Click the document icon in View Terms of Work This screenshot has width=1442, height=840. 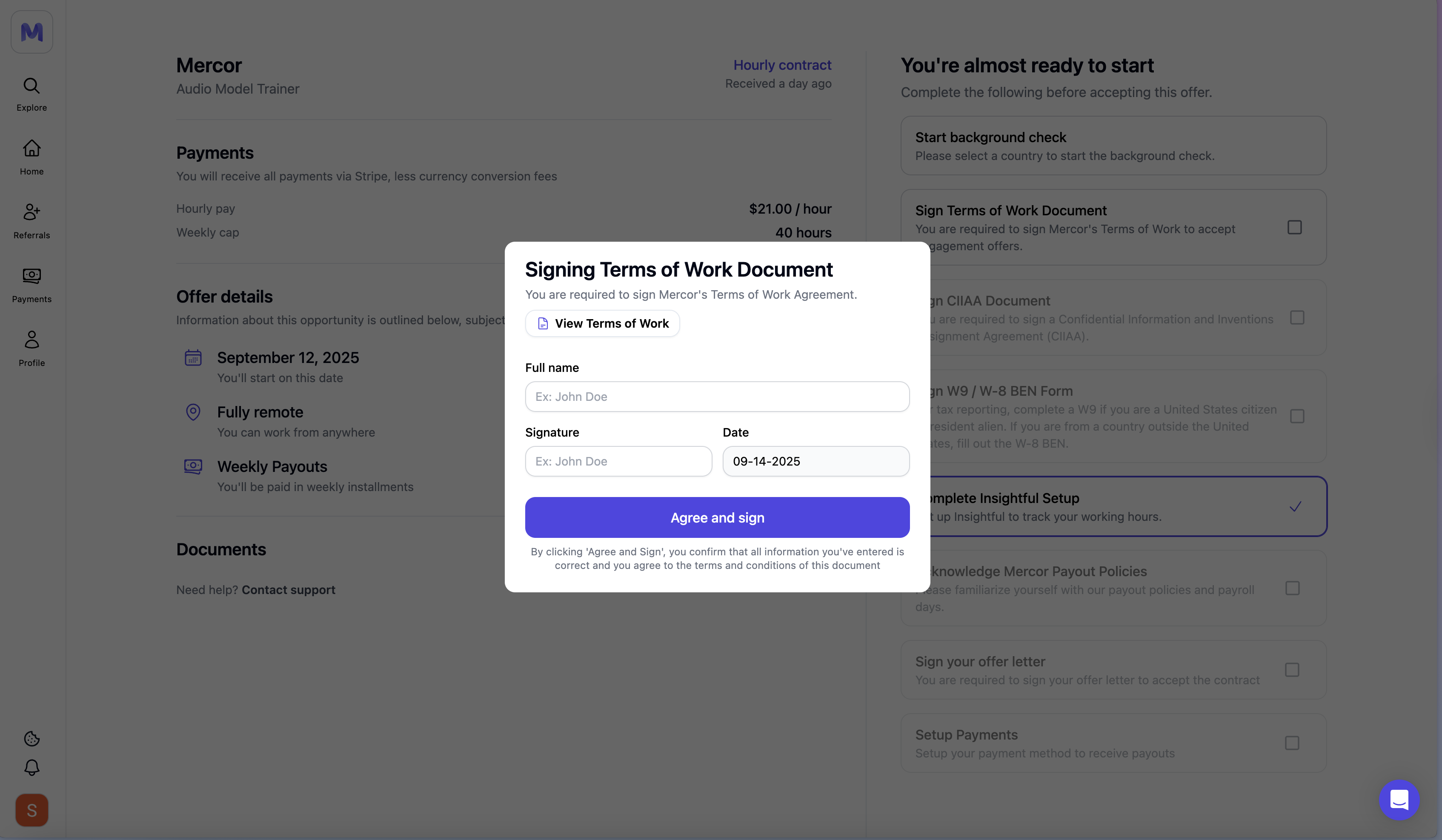tap(543, 323)
